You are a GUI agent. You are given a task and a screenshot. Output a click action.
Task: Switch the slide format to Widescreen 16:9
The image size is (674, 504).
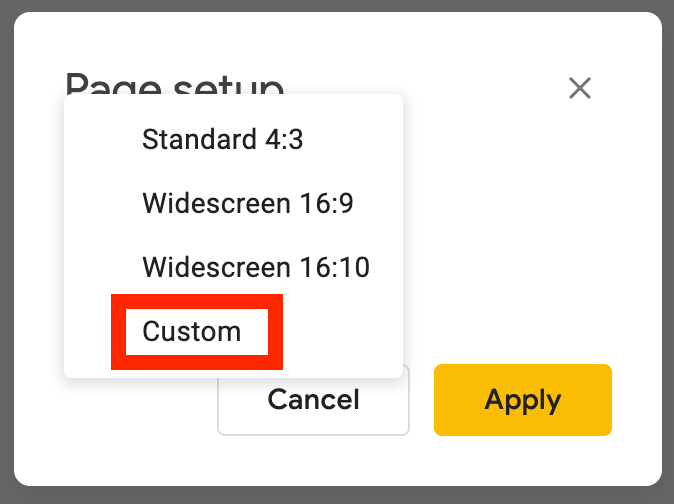point(248,204)
